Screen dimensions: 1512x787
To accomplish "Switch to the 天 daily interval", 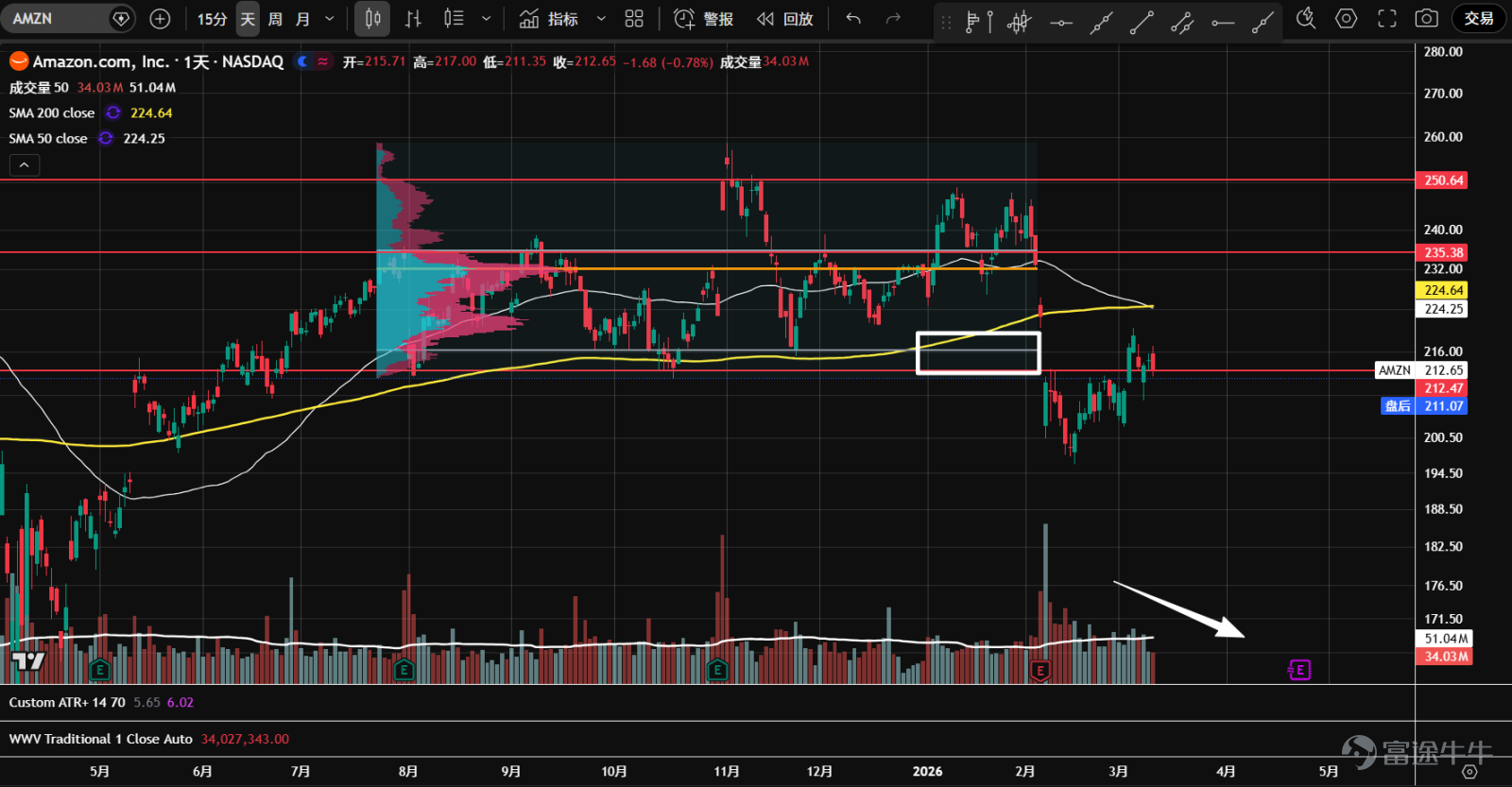I will click(248, 19).
